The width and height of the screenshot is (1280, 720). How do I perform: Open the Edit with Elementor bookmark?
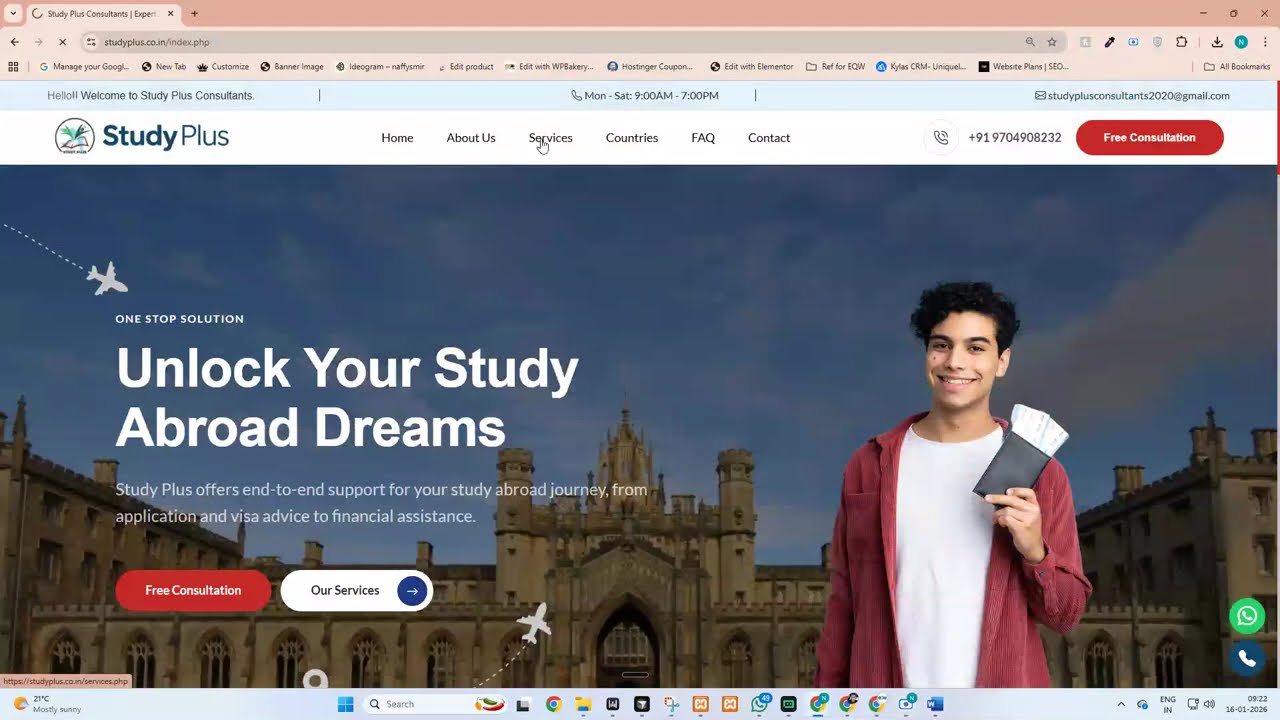(x=752, y=67)
